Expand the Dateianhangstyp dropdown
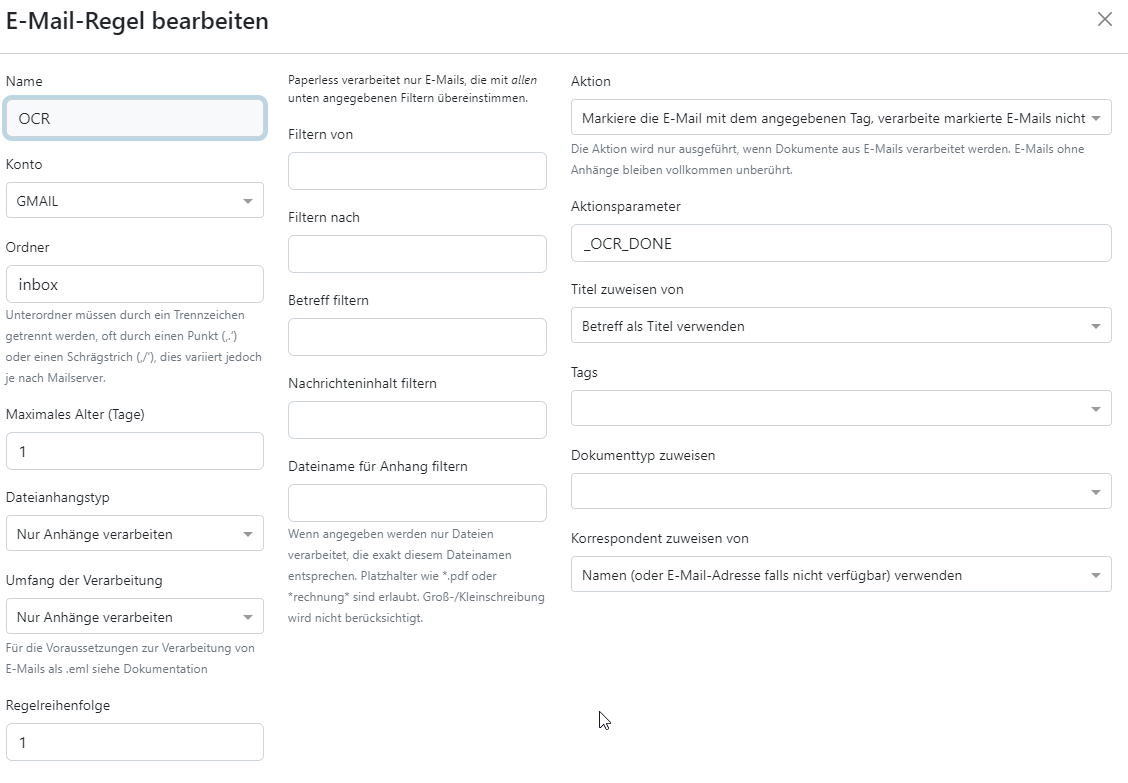Screen dimensions: 1128x783 135,533
